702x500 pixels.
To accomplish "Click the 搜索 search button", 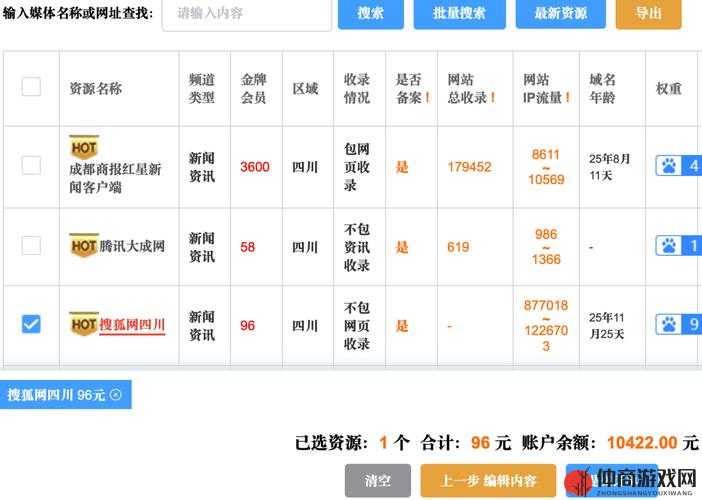I will pyautogui.click(x=370, y=13).
